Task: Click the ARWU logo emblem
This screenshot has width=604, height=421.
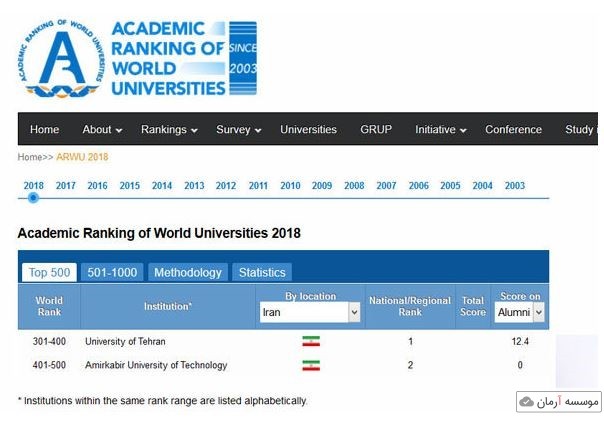Action: [62, 60]
